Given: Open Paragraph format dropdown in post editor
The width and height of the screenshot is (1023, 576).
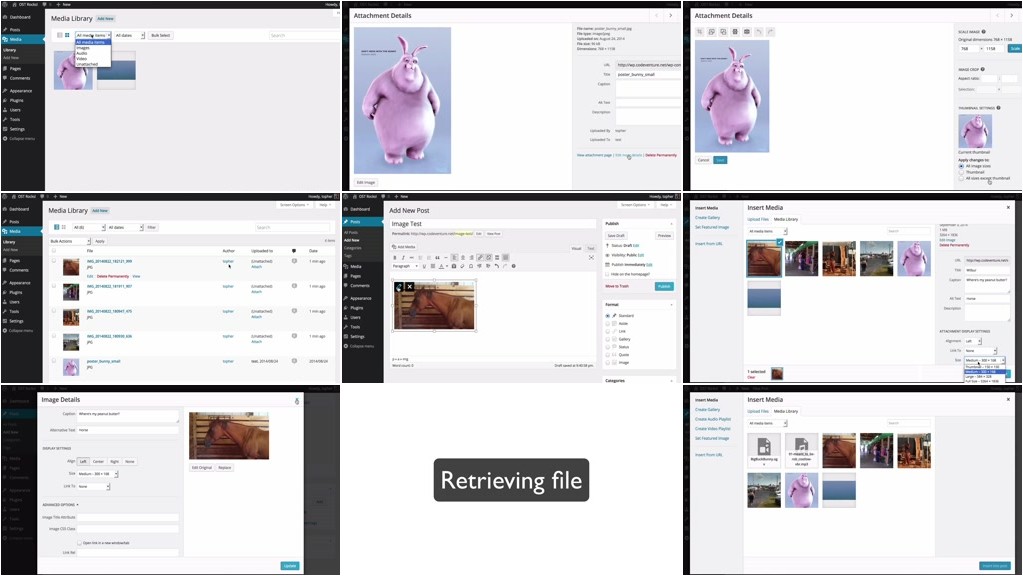Looking at the screenshot, I should coord(405,266).
